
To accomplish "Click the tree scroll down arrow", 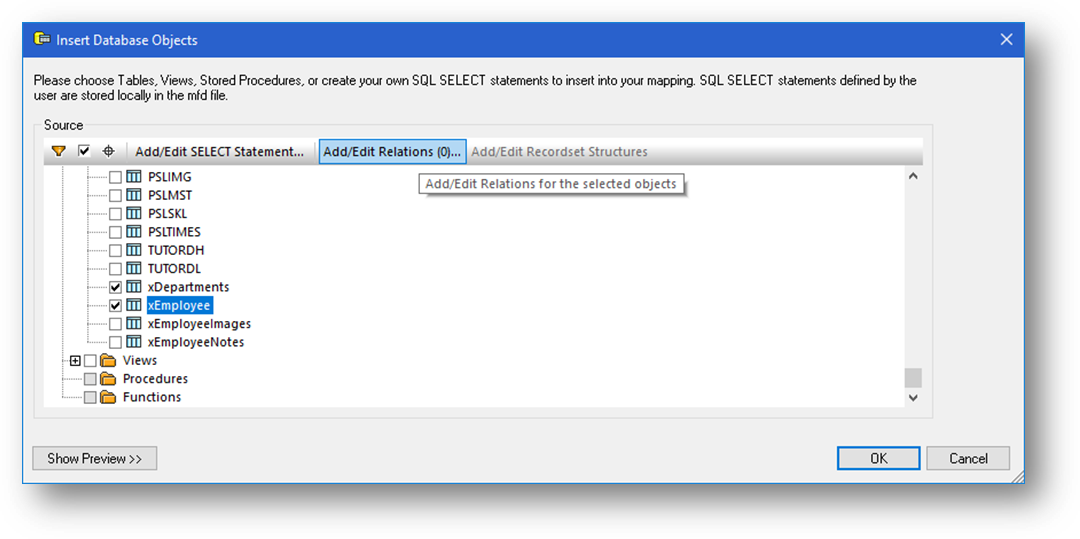I will 913,397.
